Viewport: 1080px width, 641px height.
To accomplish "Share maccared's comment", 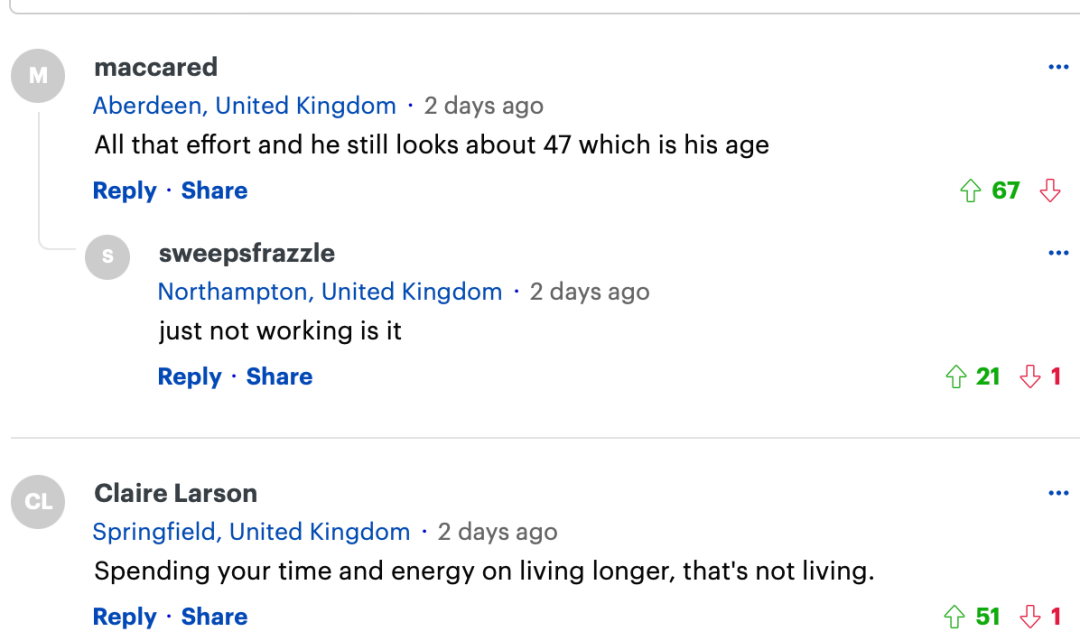I will [x=214, y=191].
